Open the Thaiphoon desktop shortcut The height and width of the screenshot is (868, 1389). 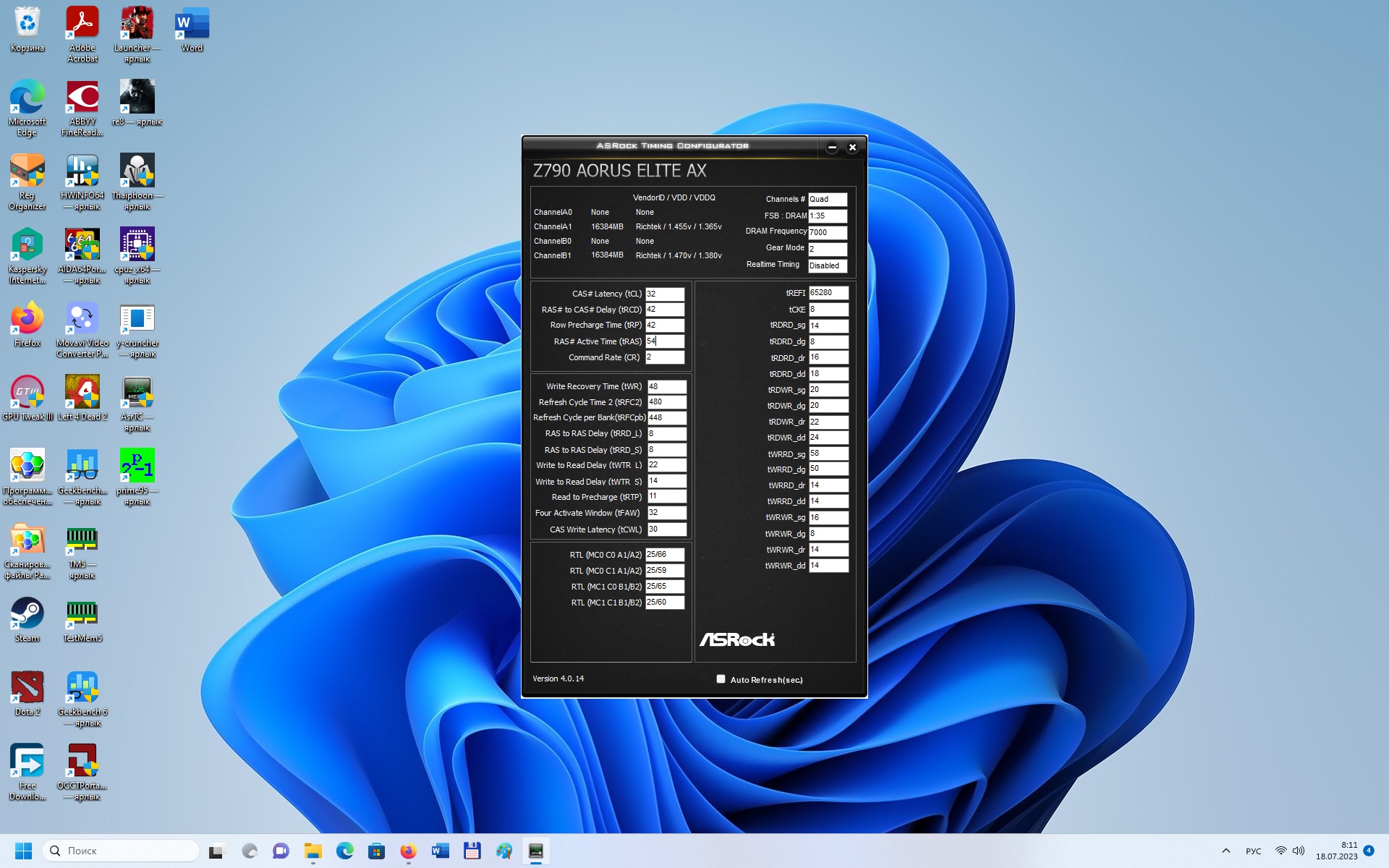coord(137,172)
